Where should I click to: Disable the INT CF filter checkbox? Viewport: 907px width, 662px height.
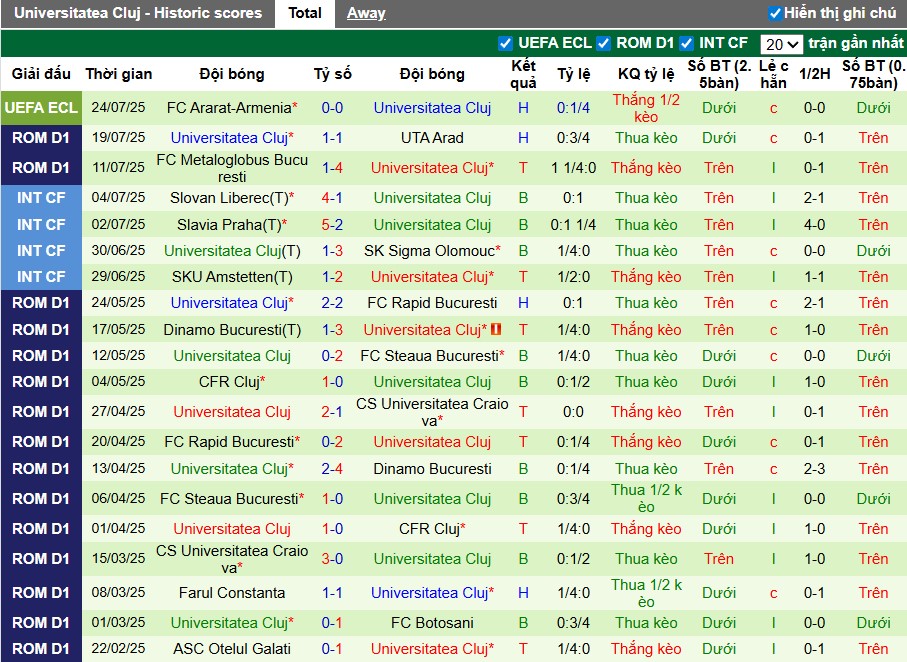coord(686,43)
